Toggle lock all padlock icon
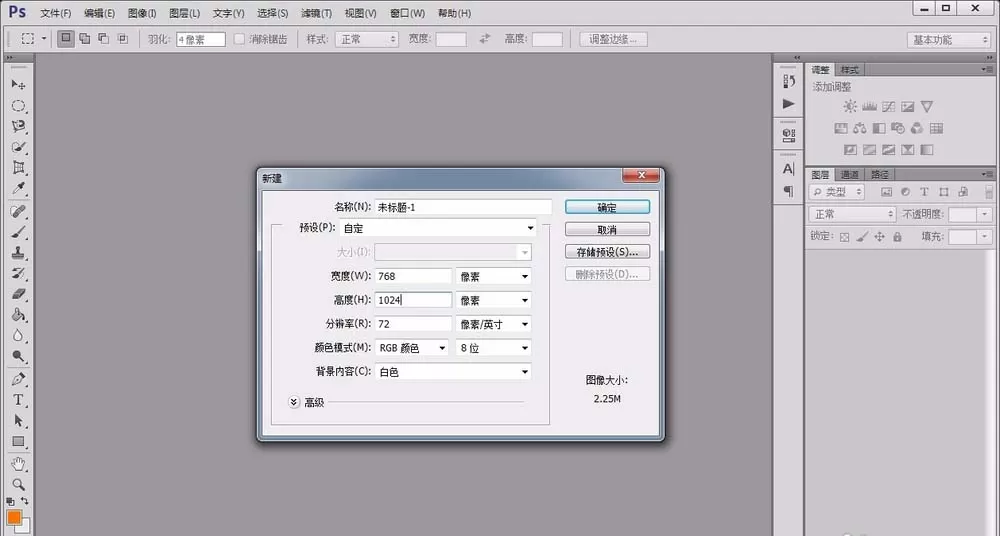The image size is (1000, 536). 897,237
